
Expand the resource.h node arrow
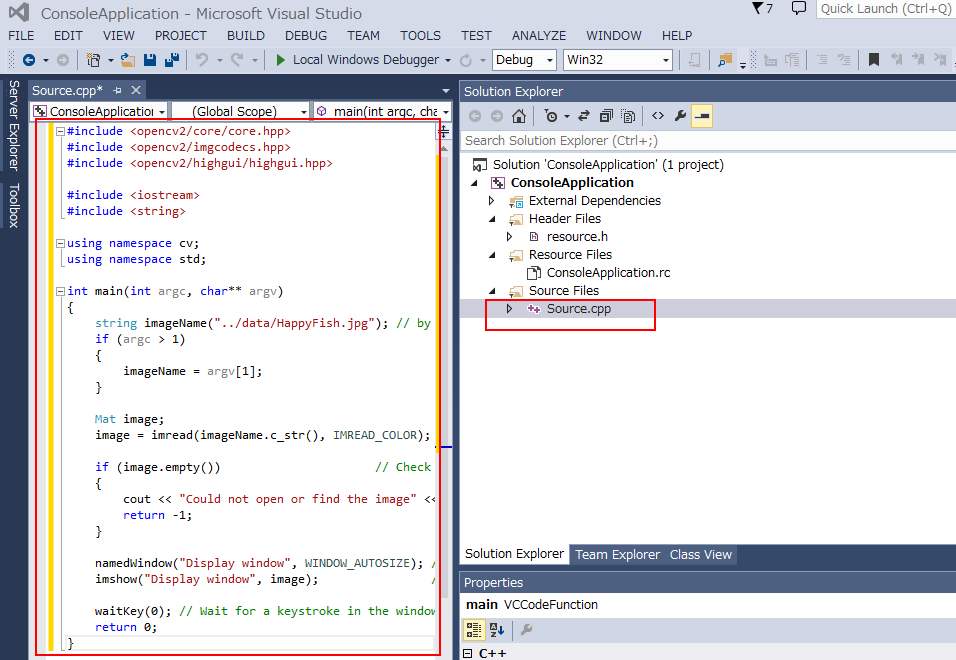click(509, 237)
